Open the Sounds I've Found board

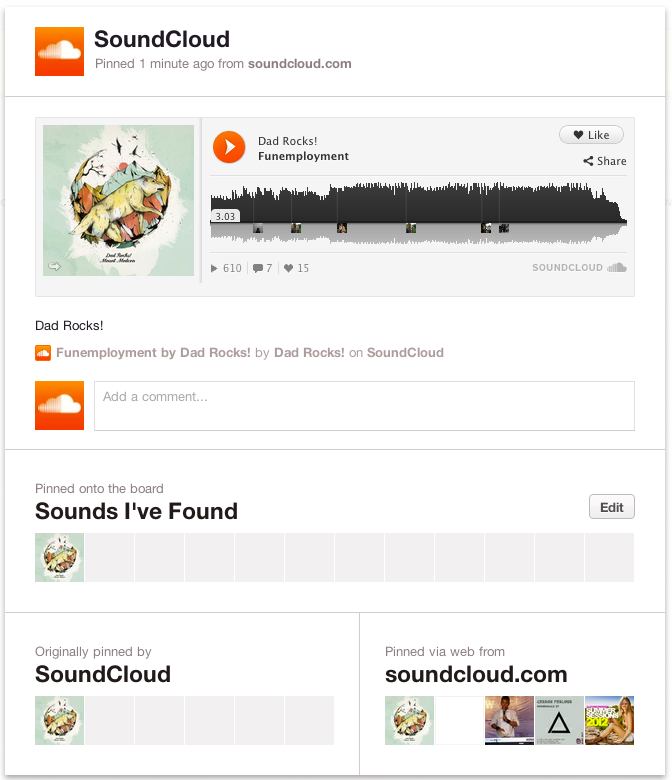point(136,512)
